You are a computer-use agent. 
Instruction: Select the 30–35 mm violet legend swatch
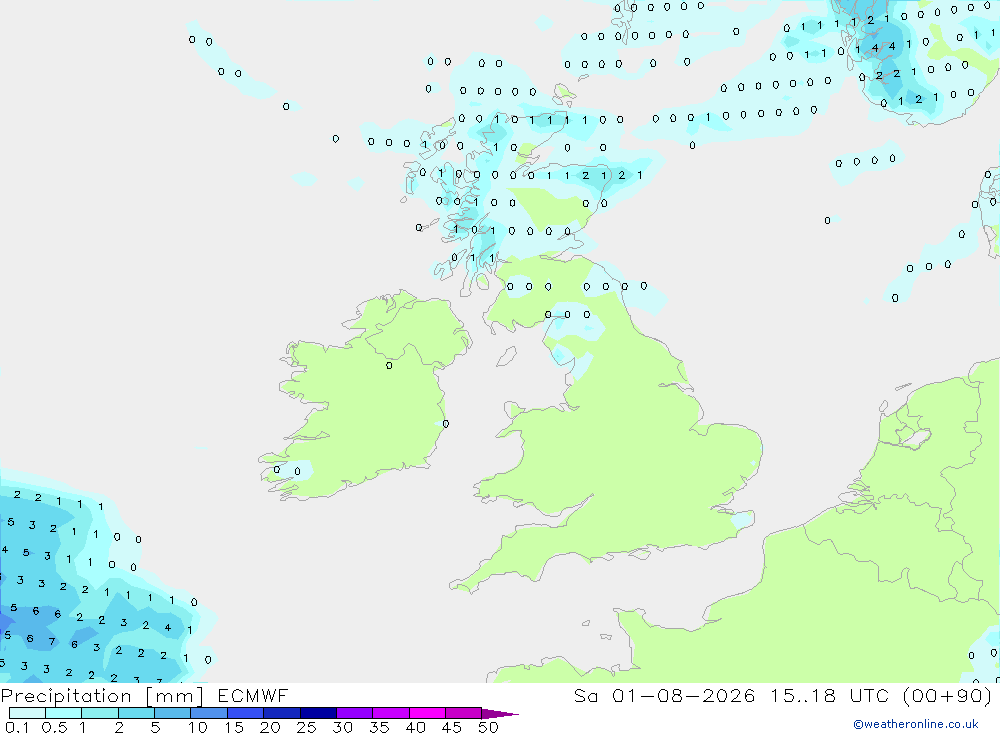(x=354, y=713)
